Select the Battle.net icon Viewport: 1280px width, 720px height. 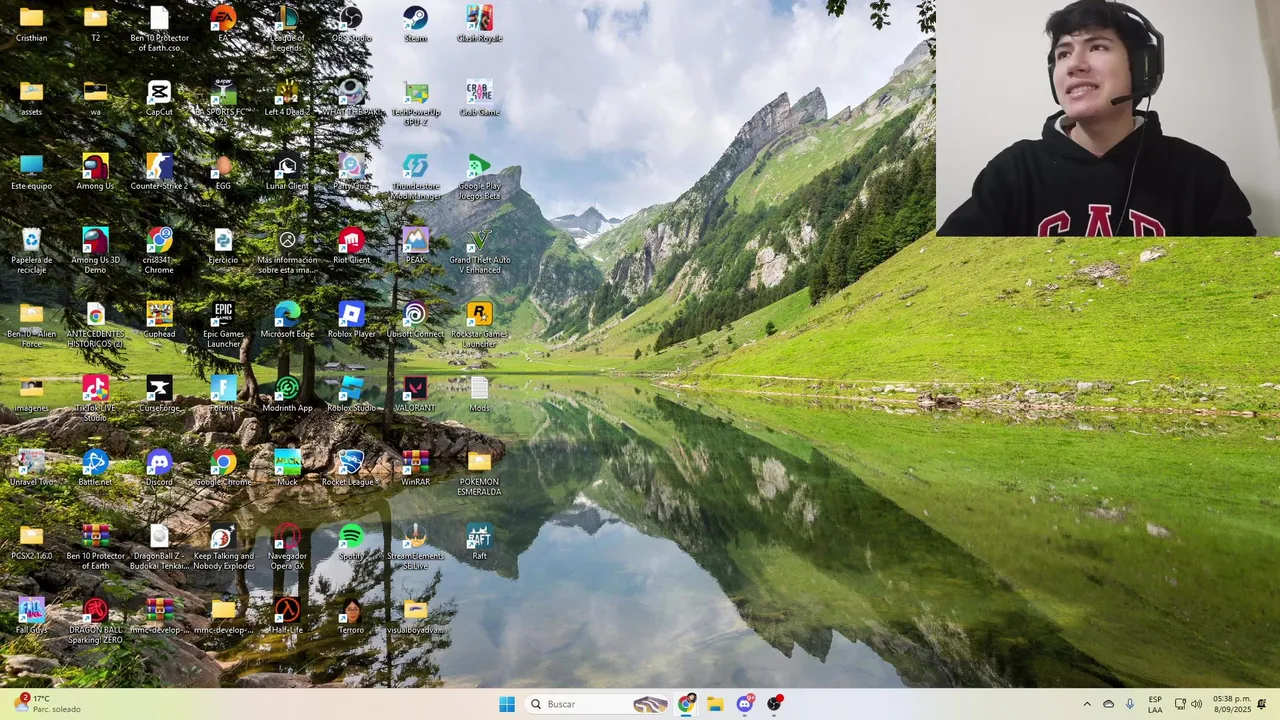click(95, 468)
